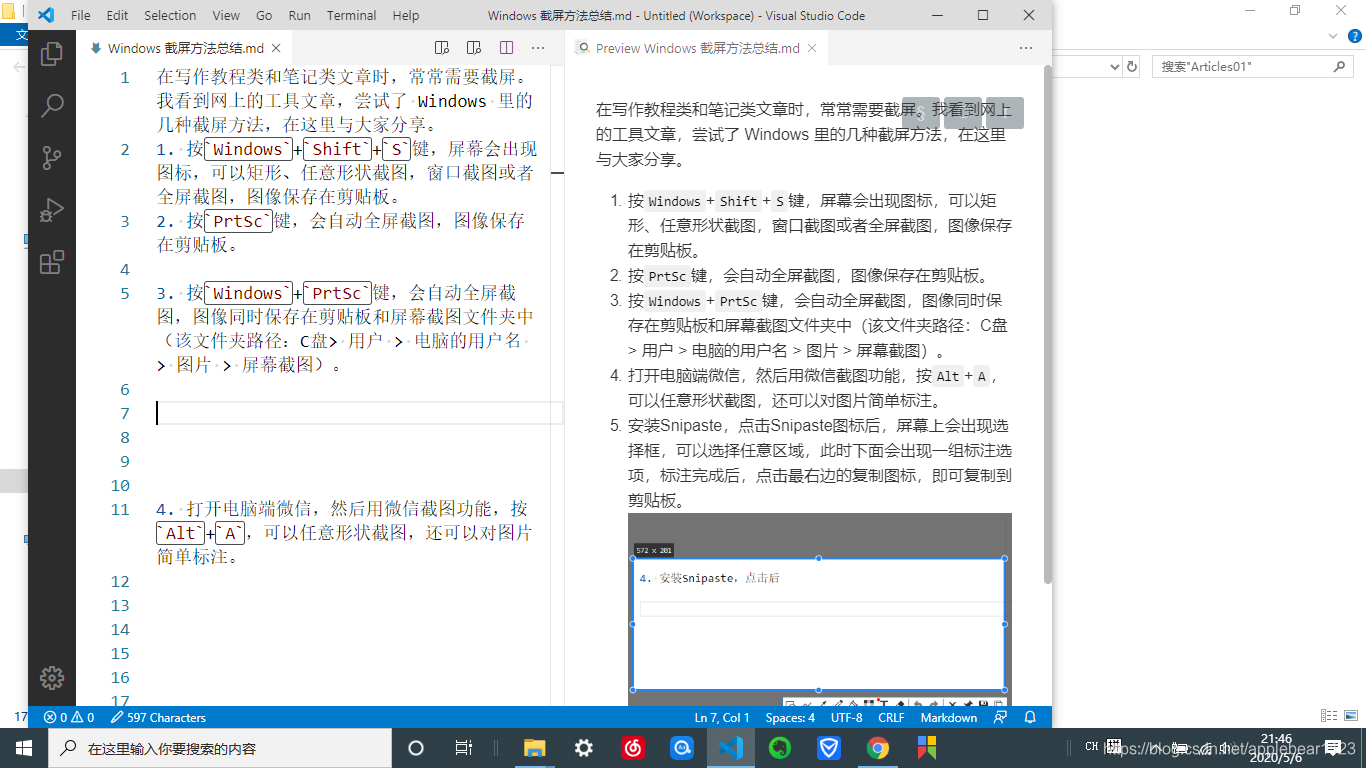The image size is (1366, 768).
Task: Click refresh button in background Explorer window
Action: click(1132, 66)
